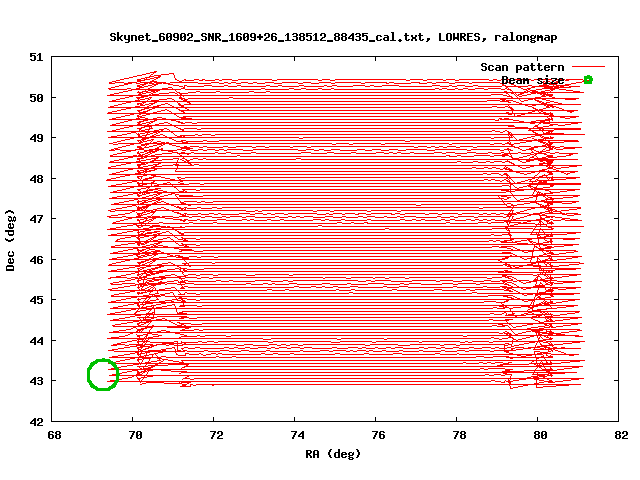
Task: Select the 'Beam size' legend label
Action: point(533,80)
